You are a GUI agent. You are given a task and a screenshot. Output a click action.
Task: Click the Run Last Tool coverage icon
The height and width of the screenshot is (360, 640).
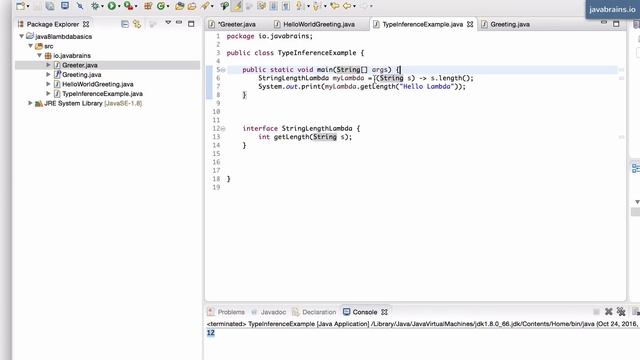coord(128,6)
